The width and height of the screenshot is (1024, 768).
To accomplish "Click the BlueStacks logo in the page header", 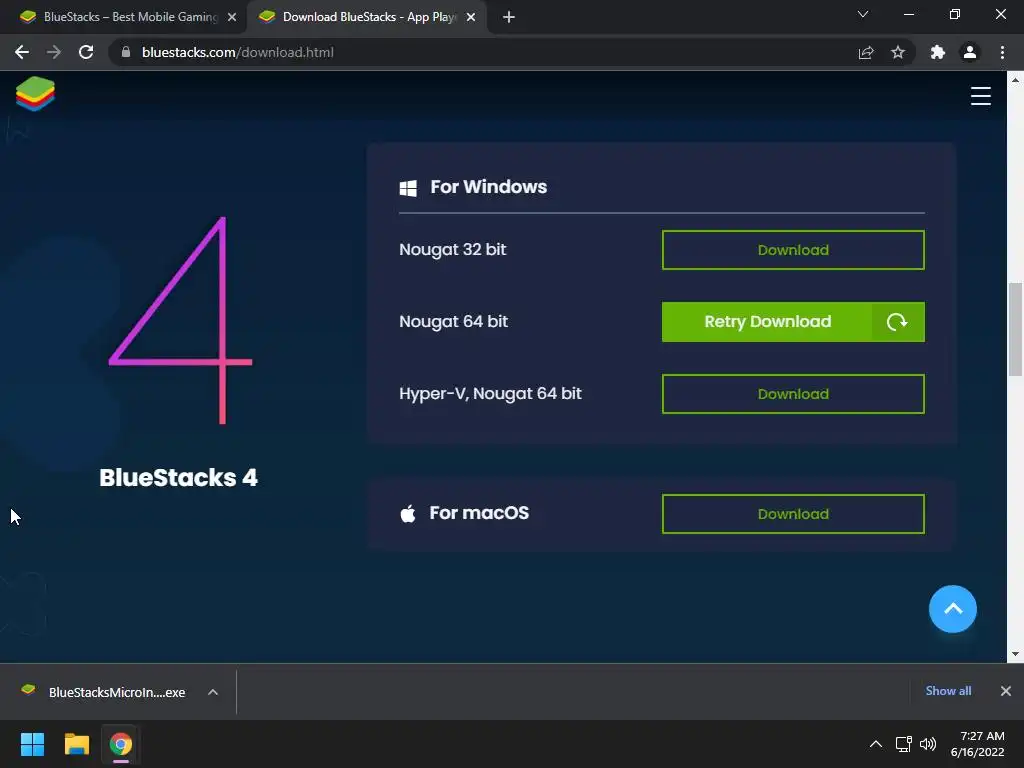I will 35,94.
